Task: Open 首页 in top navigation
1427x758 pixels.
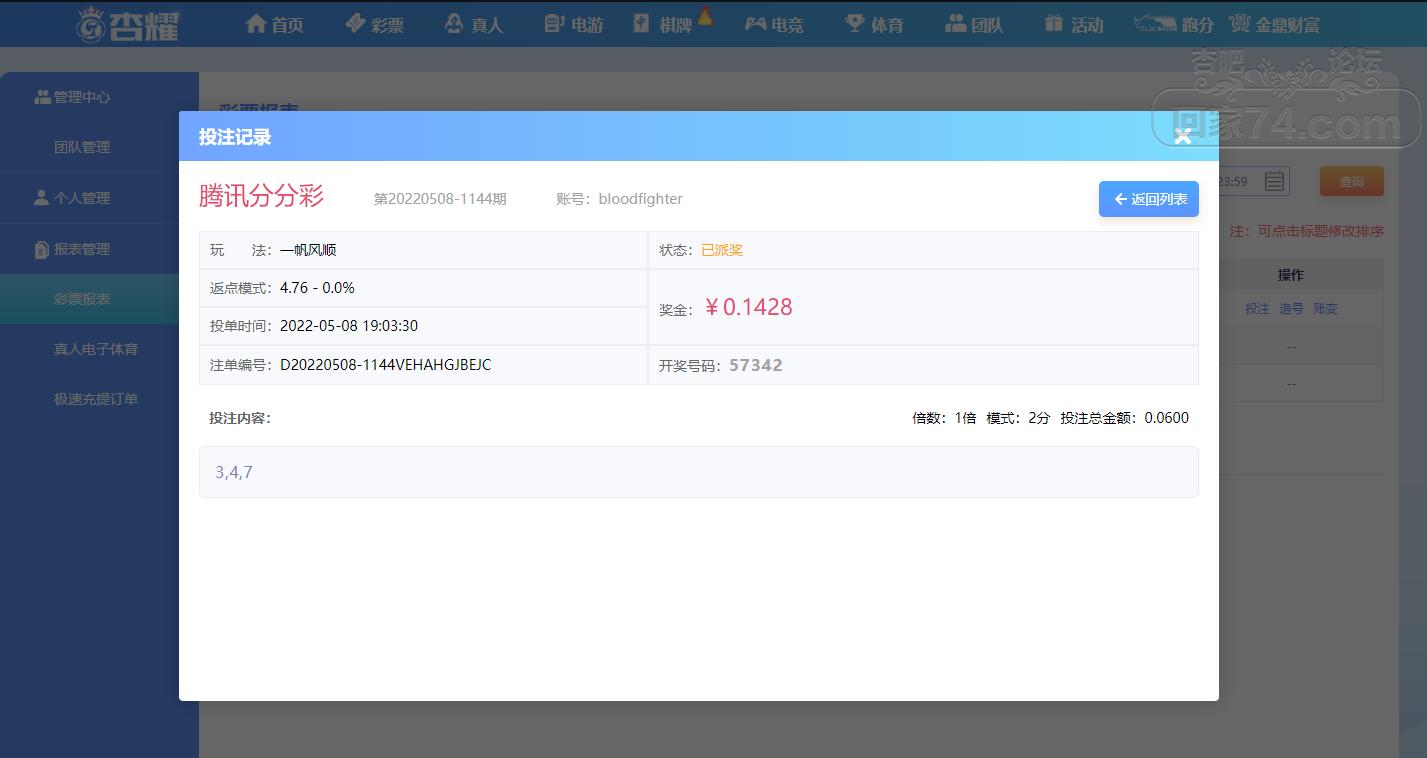Action: click(x=287, y=25)
